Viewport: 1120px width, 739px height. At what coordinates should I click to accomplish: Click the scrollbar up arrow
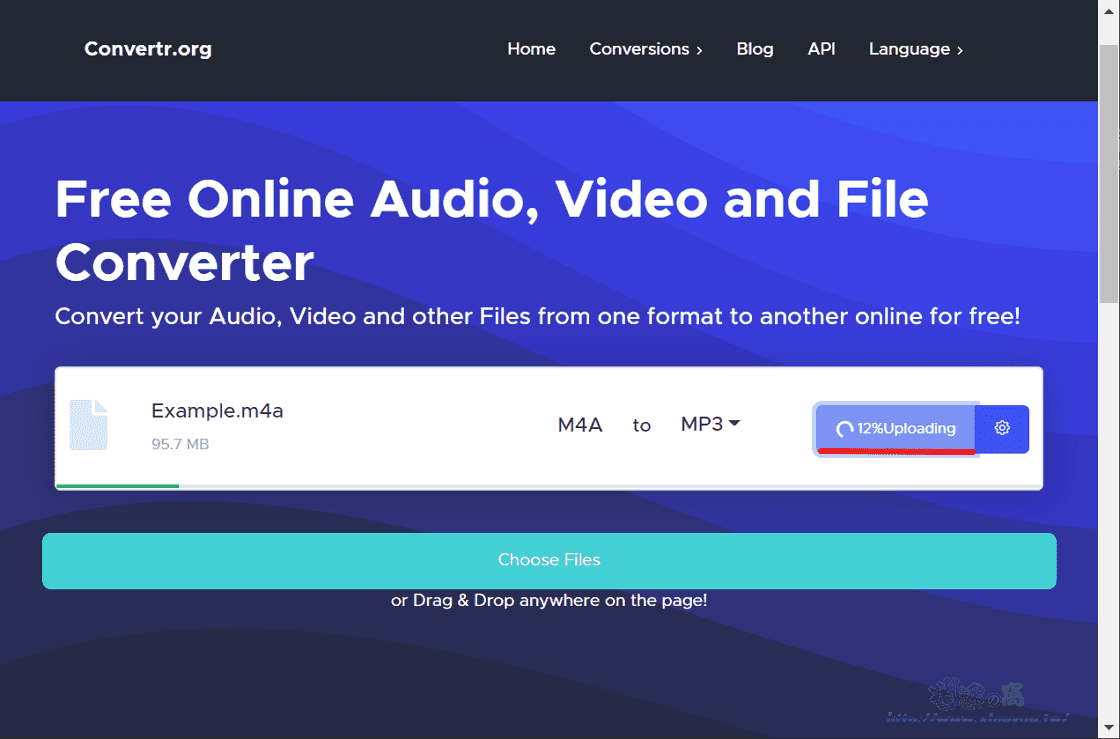click(1111, 9)
